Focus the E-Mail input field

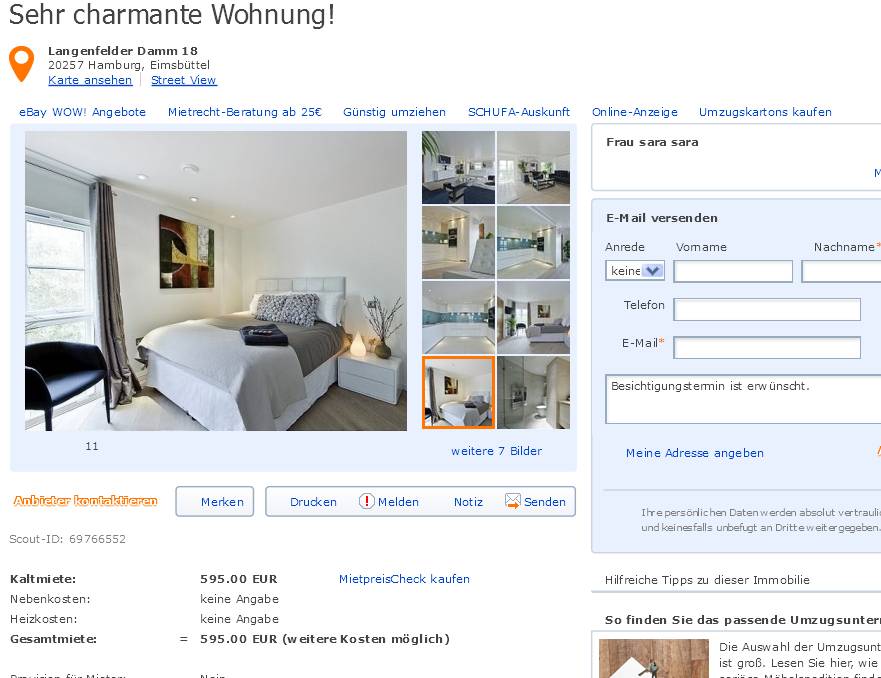[767, 348]
